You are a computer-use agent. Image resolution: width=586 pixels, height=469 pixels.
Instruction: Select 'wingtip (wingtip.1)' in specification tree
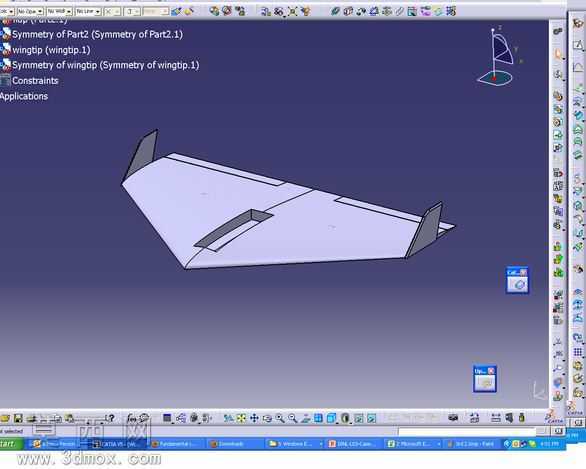pyautogui.click(x=51, y=50)
